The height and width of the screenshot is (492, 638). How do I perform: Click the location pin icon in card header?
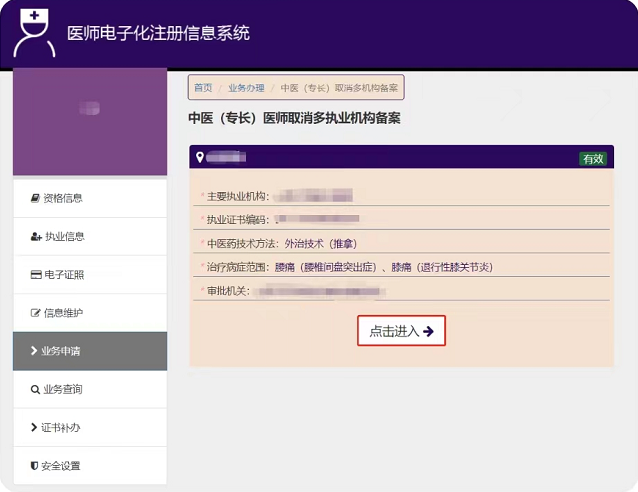(200, 158)
